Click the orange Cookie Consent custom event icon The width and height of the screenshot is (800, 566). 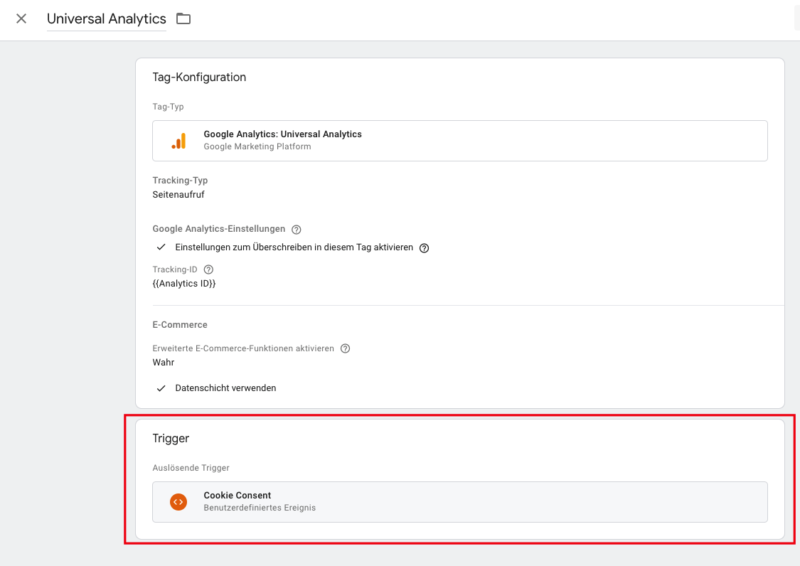point(178,502)
